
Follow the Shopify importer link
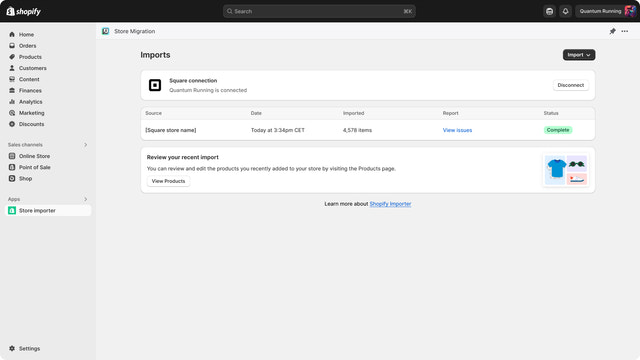(x=390, y=204)
